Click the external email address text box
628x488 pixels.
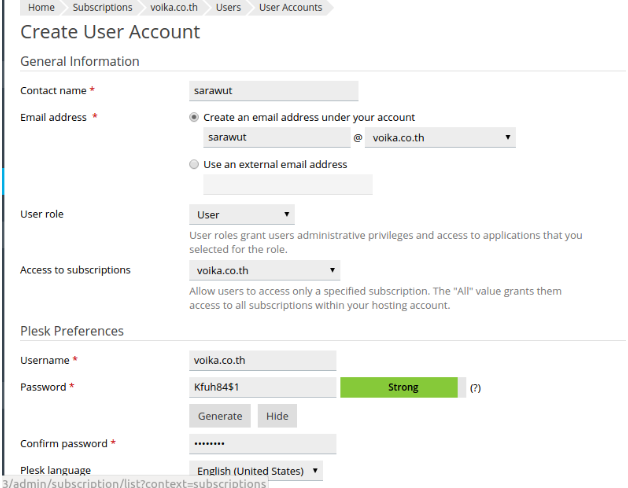pos(287,185)
